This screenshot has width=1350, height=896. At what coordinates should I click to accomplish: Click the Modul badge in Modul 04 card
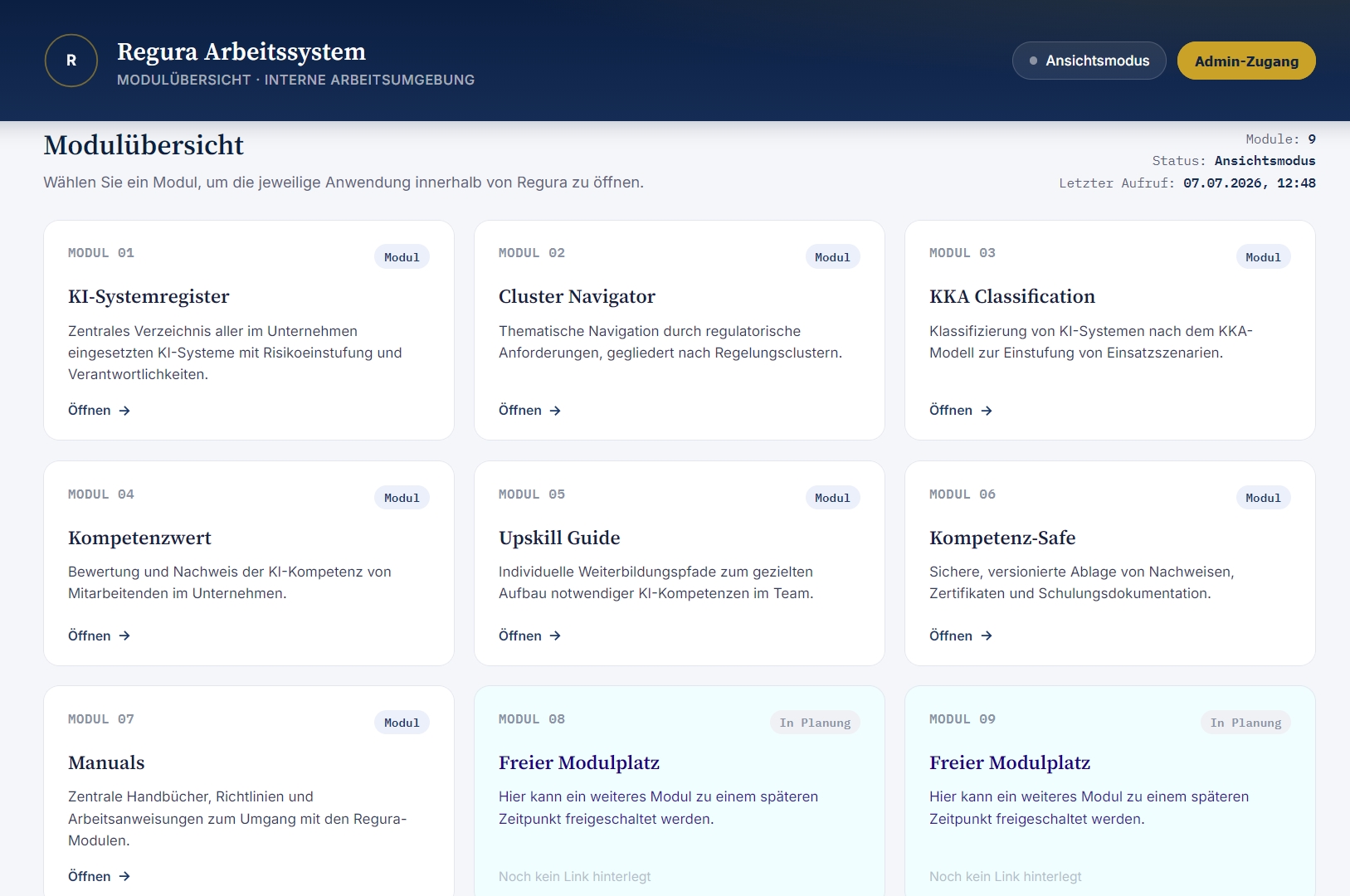click(x=402, y=498)
